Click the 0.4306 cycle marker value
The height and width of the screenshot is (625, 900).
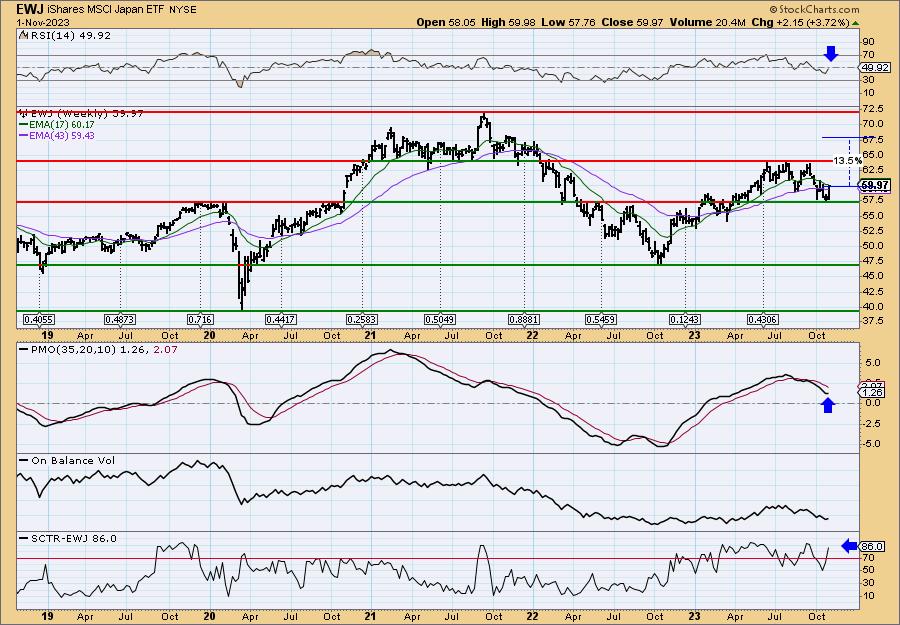(x=763, y=320)
